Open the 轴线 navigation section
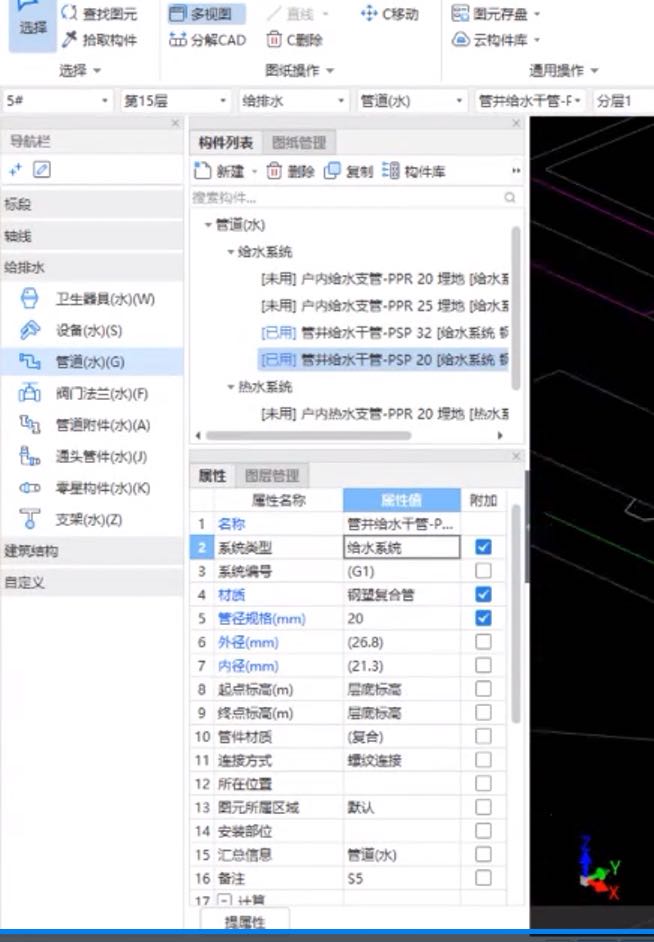654x942 pixels. 92,236
